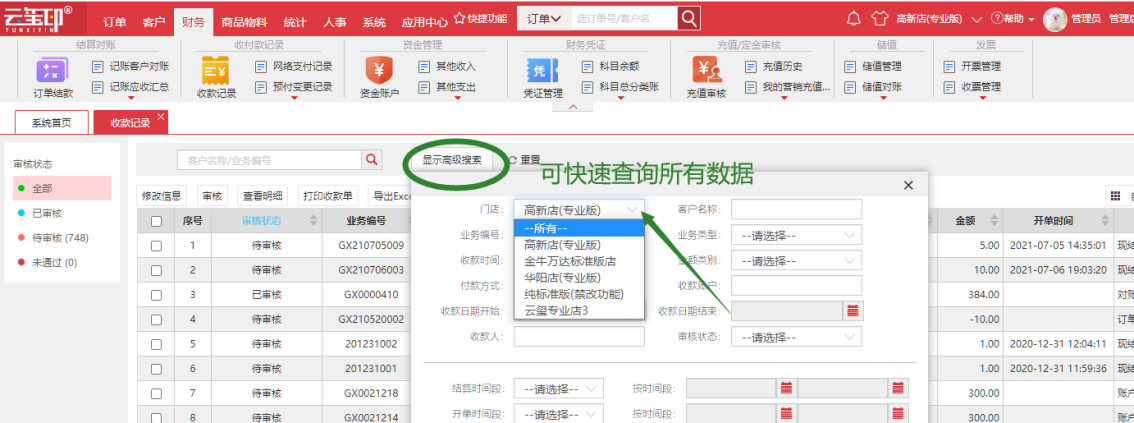Image resolution: width=1134 pixels, height=423 pixels.
Task: Click the top search magnifier button
Action: 689,18
